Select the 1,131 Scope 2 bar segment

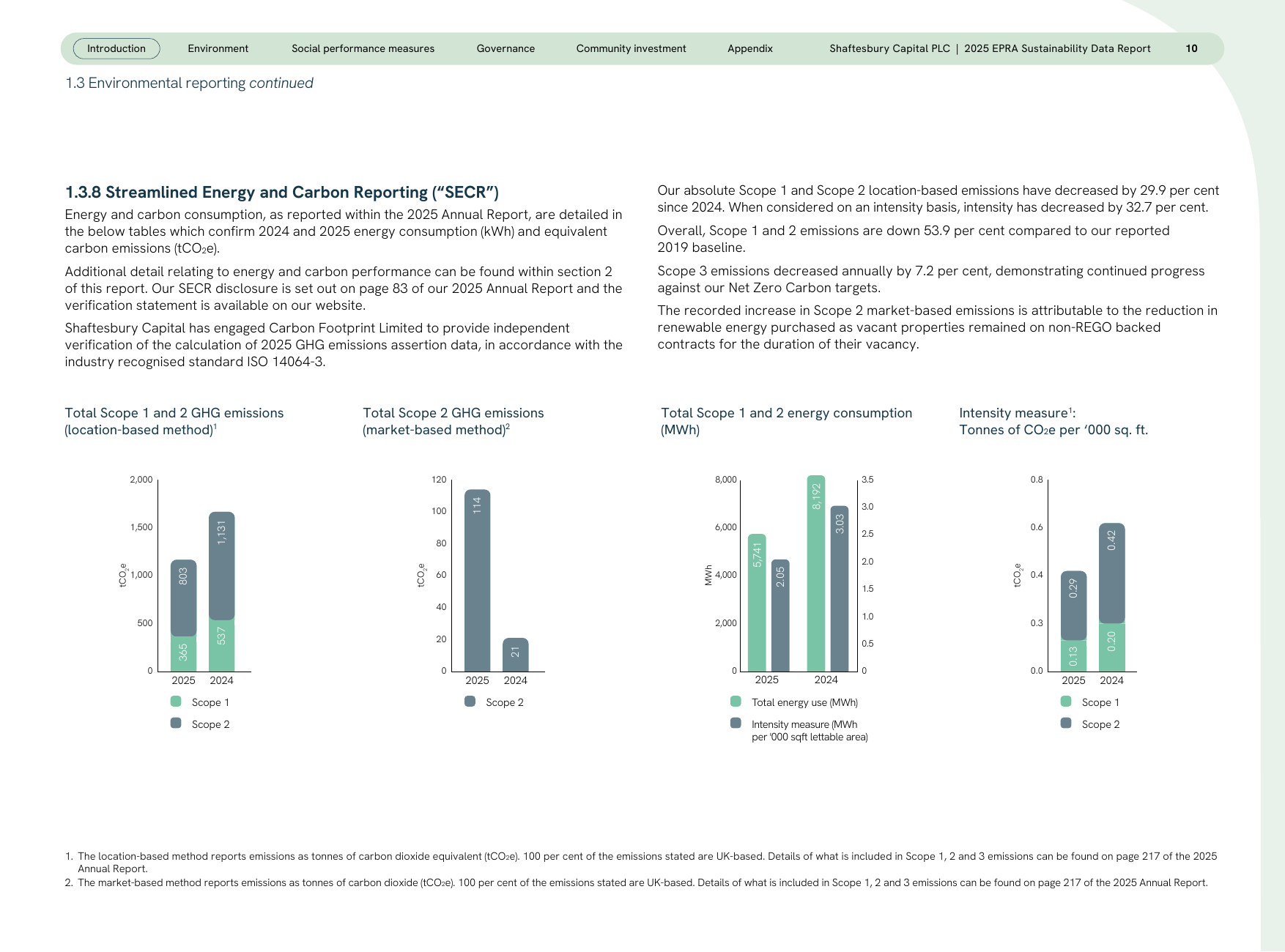tap(221, 566)
